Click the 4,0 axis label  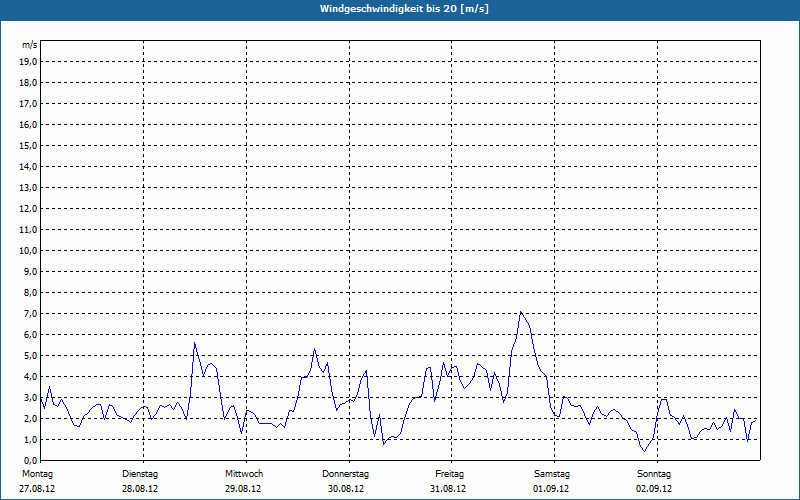coord(30,377)
